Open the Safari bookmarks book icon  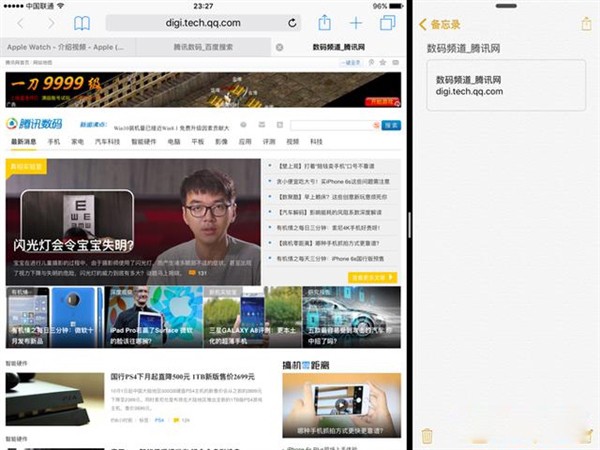[x=82, y=23]
